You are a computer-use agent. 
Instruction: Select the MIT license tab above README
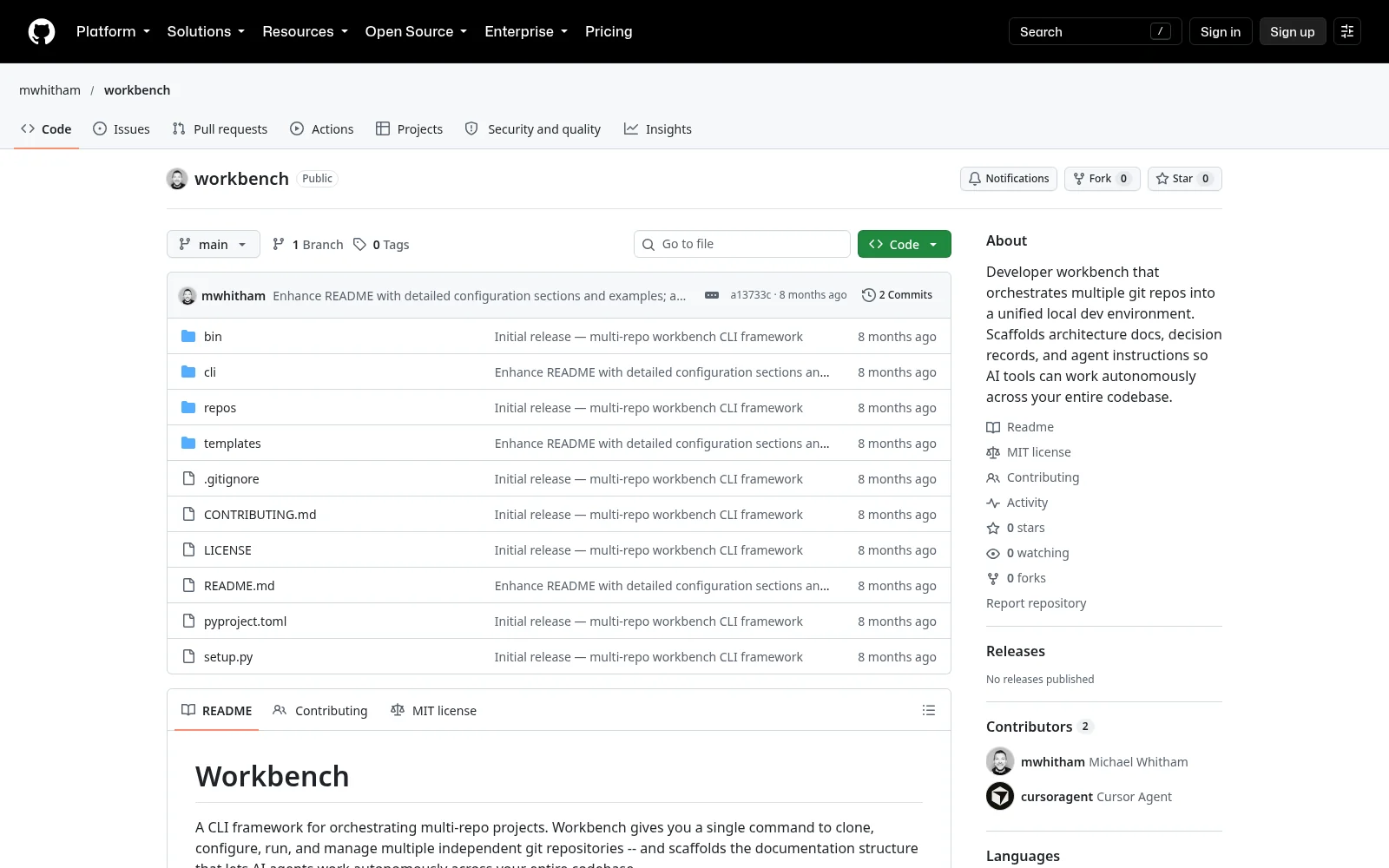point(434,710)
